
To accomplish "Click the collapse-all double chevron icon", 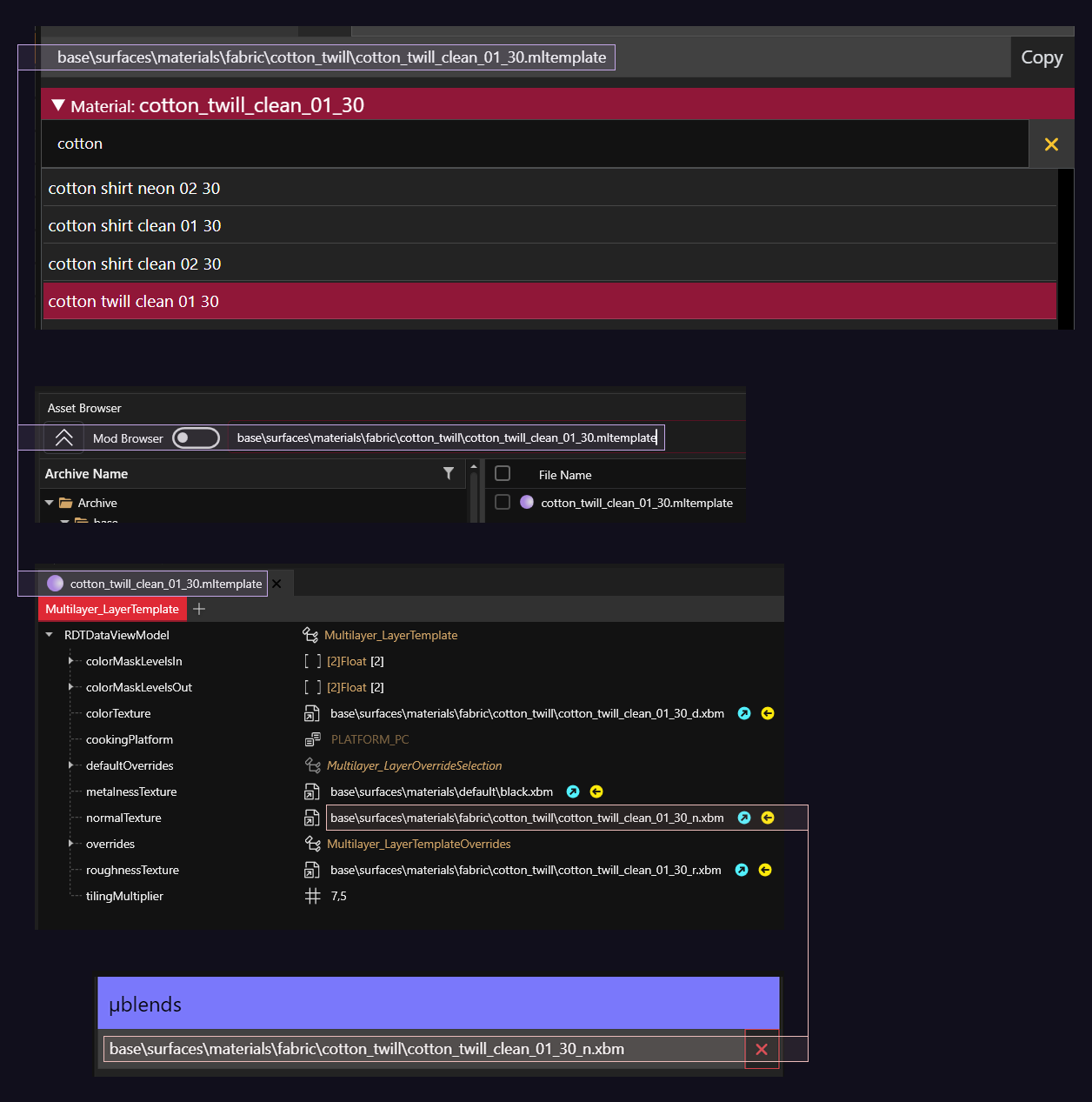I will point(64,437).
